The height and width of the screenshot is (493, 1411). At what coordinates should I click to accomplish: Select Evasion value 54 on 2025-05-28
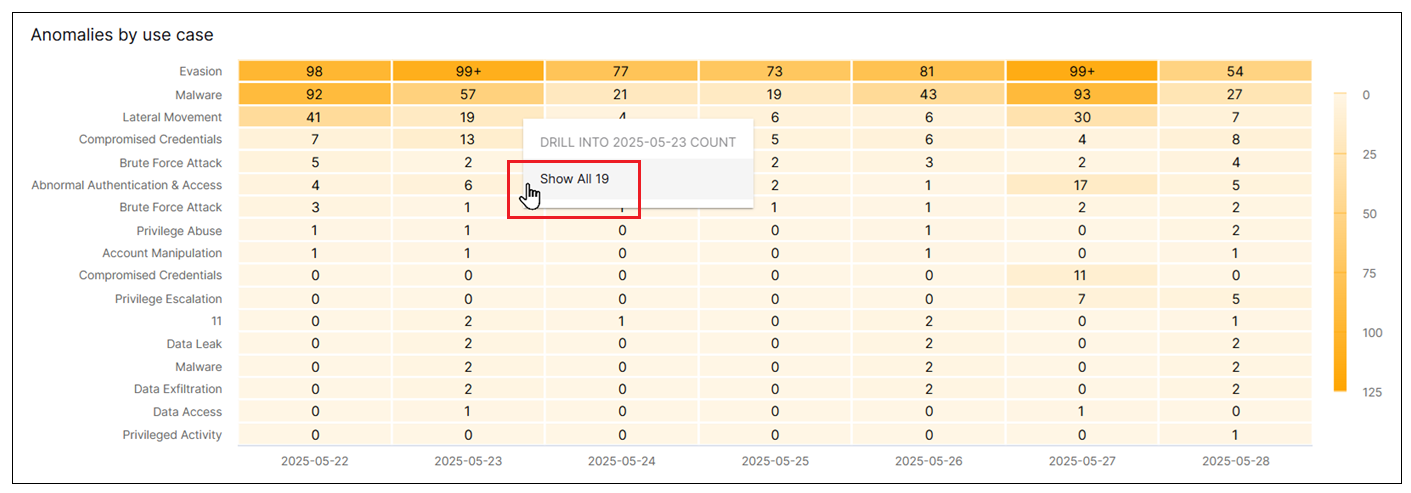(x=1235, y=71)
